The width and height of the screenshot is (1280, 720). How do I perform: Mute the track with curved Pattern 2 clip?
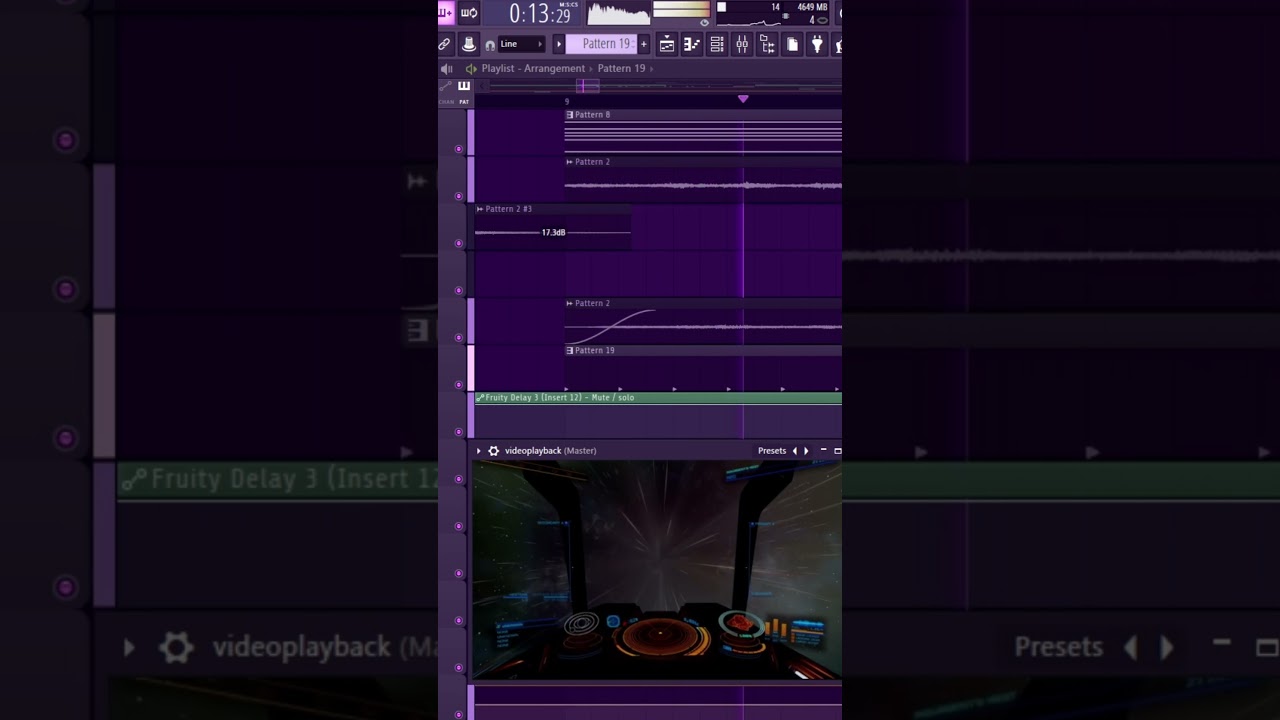(459, 338)
